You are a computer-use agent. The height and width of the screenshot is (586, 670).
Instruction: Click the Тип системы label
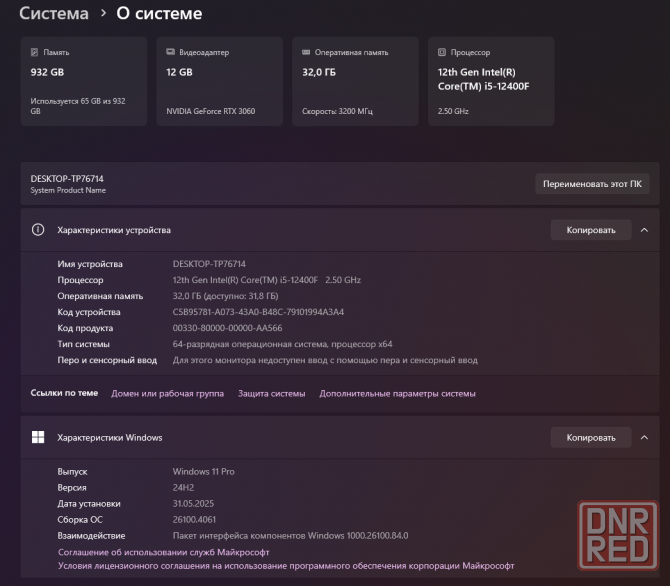(84, 344)
